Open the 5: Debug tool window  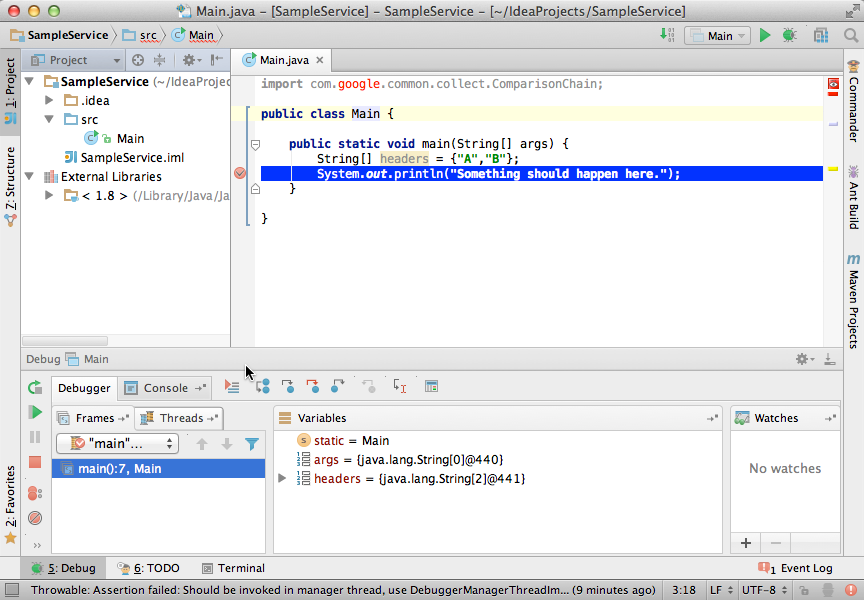click(64, 568)
